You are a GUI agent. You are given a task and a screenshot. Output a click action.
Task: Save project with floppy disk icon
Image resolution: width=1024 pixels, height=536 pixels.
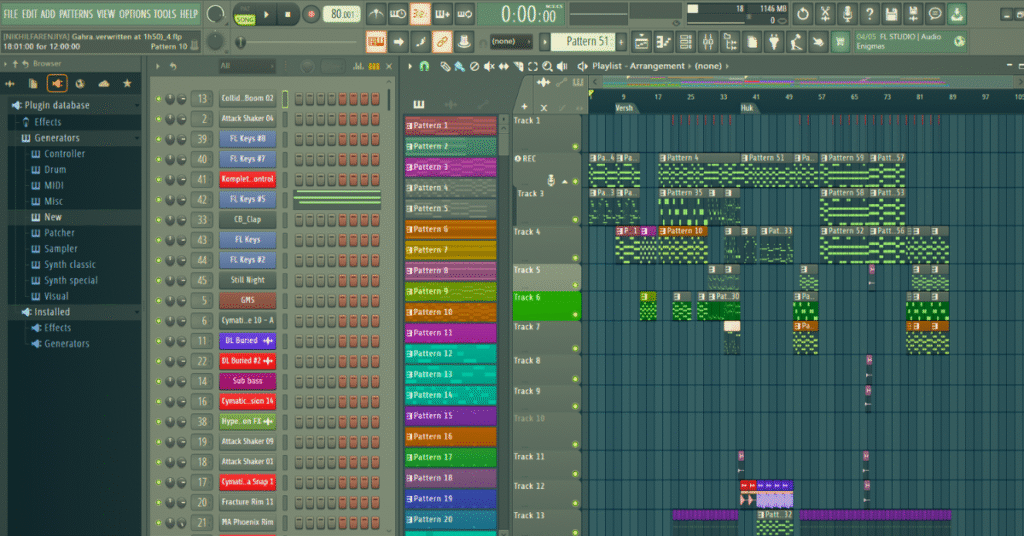891,14
